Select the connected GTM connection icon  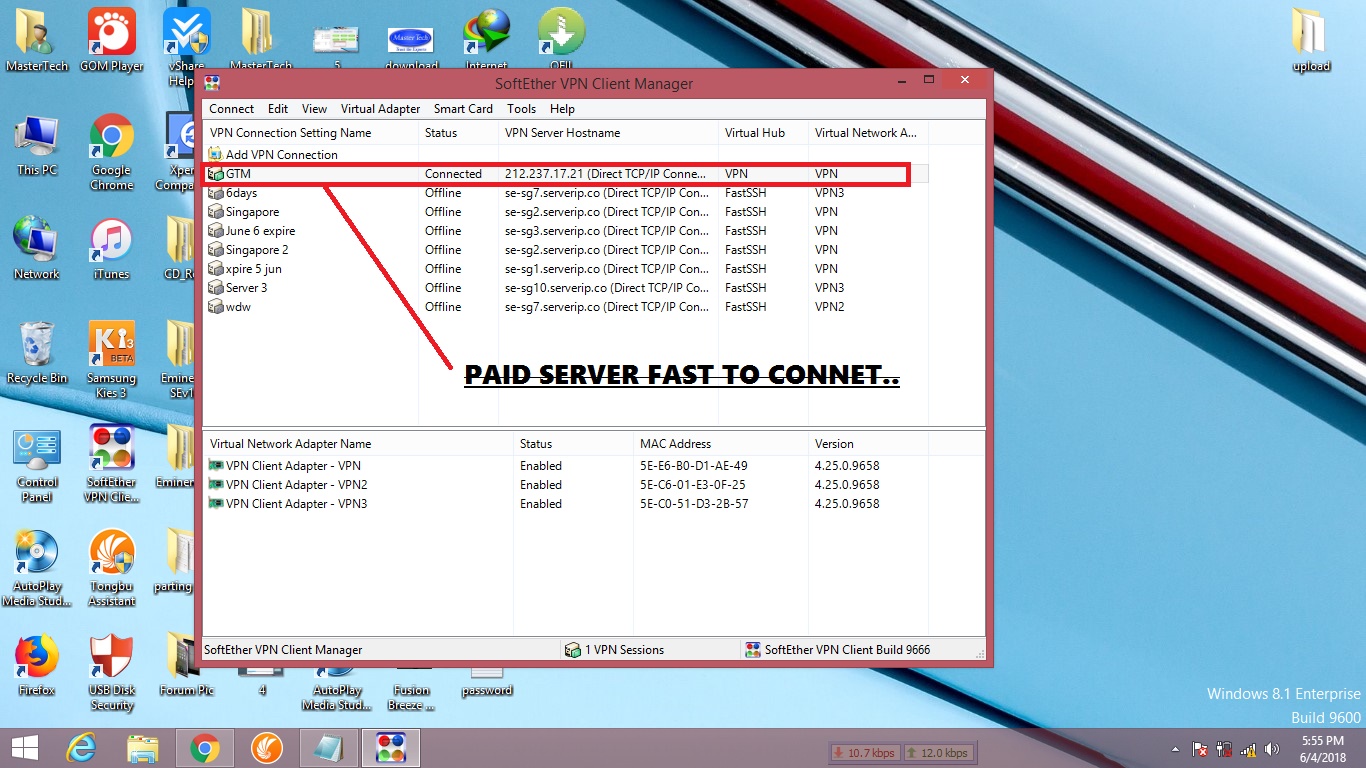215,174
